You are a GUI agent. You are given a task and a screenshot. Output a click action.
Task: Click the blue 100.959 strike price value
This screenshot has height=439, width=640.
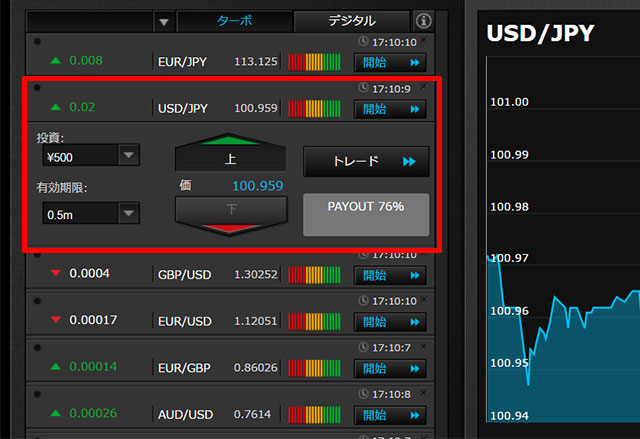pyautogui.click(x=258, y=186)
